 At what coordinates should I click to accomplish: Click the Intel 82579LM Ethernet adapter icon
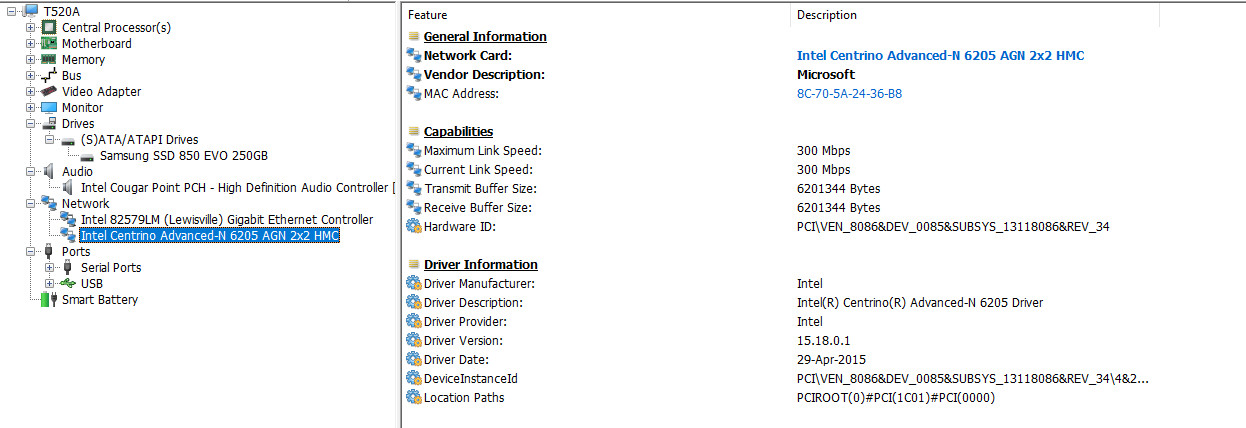click(x=68, y=219)
